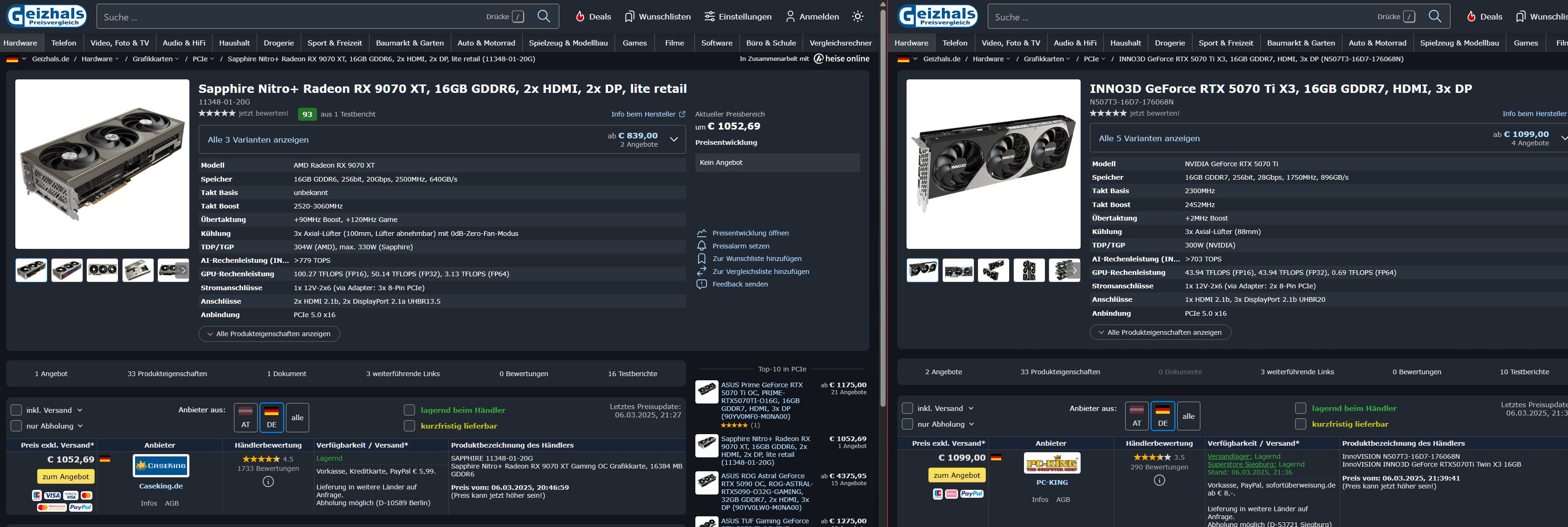Image resolution: width=1568 pixels, height=527 pixels.
Task: Open the 'Video, Foto & TV' menu in left window
Action: point(119,43)
